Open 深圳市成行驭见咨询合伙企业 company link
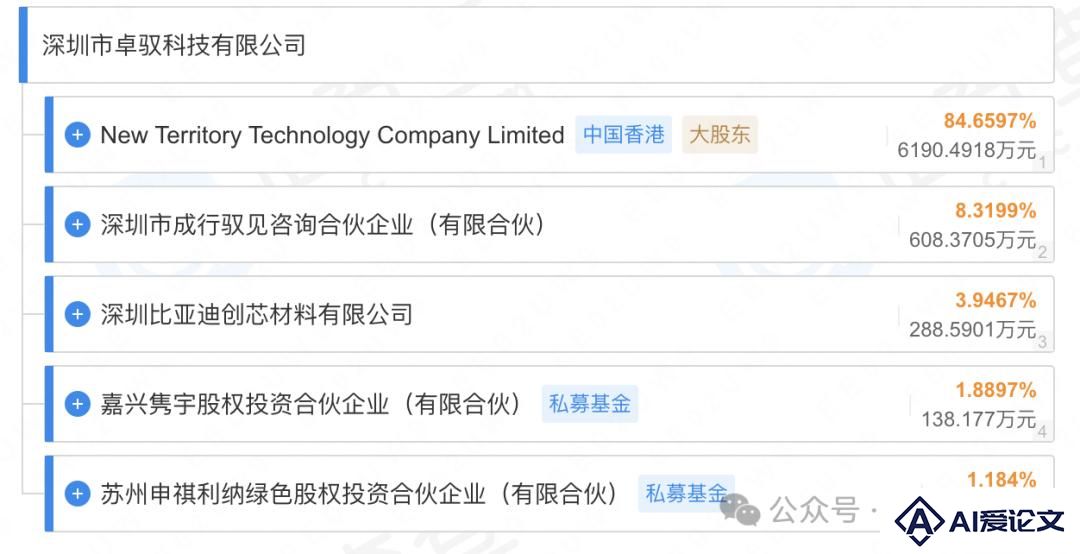The height and width of the screenshot is (554, 1080). point(323,225)
